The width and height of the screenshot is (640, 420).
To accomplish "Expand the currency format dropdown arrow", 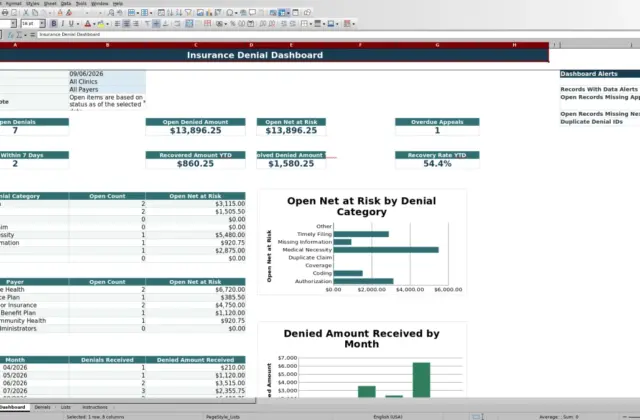I will point(226,24).
